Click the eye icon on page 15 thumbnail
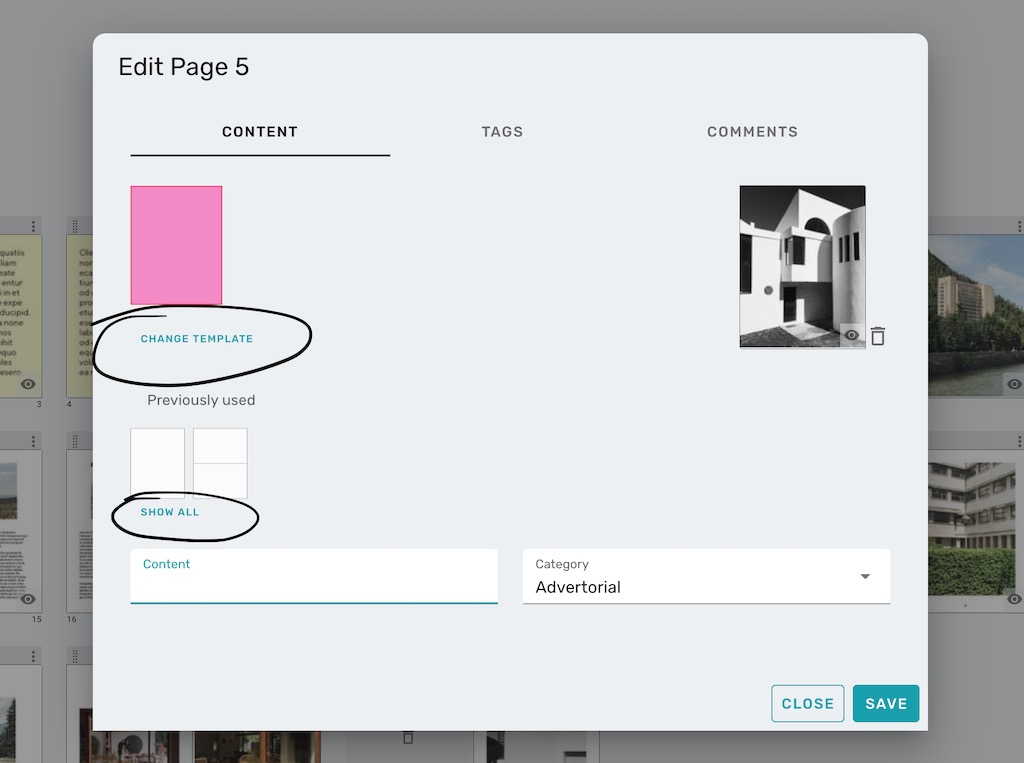The image size is (1024, 763). point(28,599)
